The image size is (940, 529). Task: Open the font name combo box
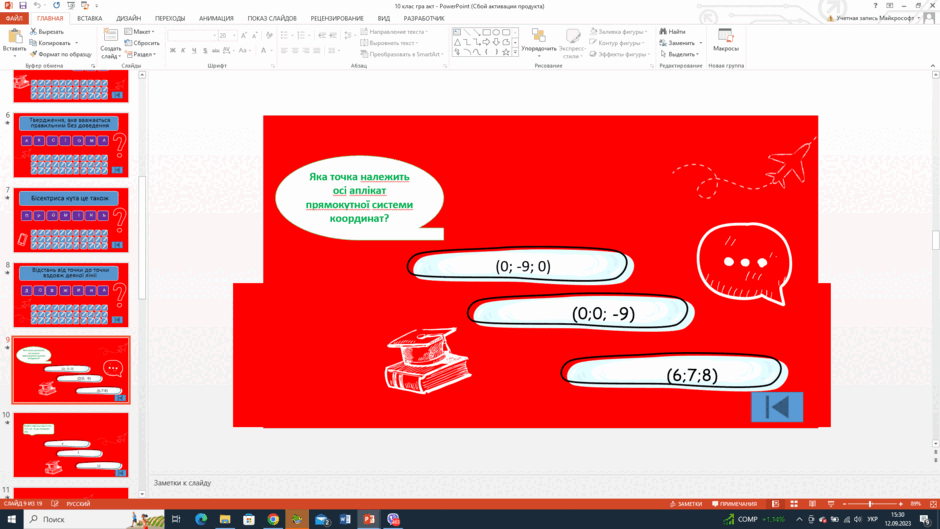click(x=192, y=36)
